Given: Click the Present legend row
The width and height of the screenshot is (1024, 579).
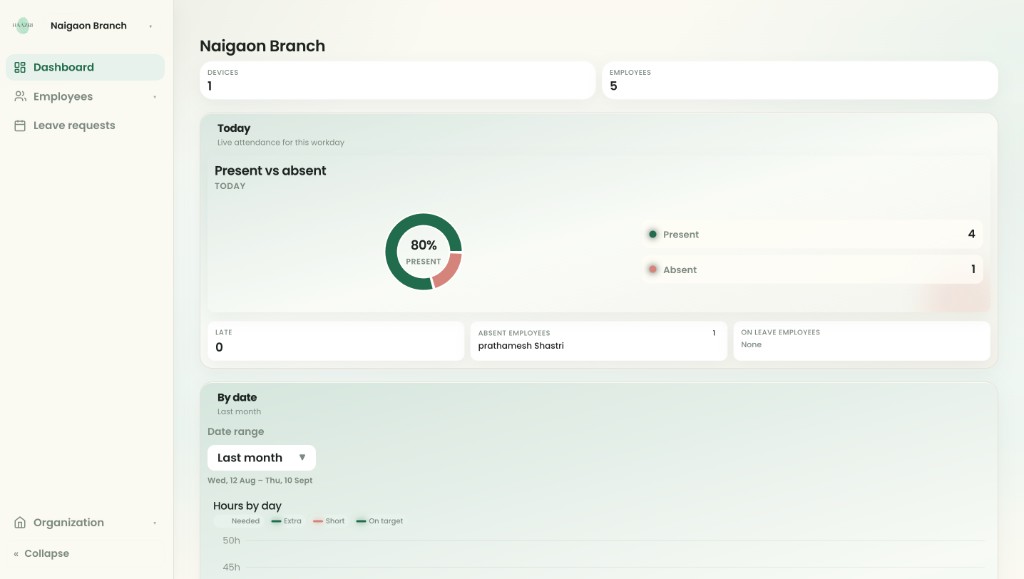Looking at the screenshot, I should tap(812, 234).
